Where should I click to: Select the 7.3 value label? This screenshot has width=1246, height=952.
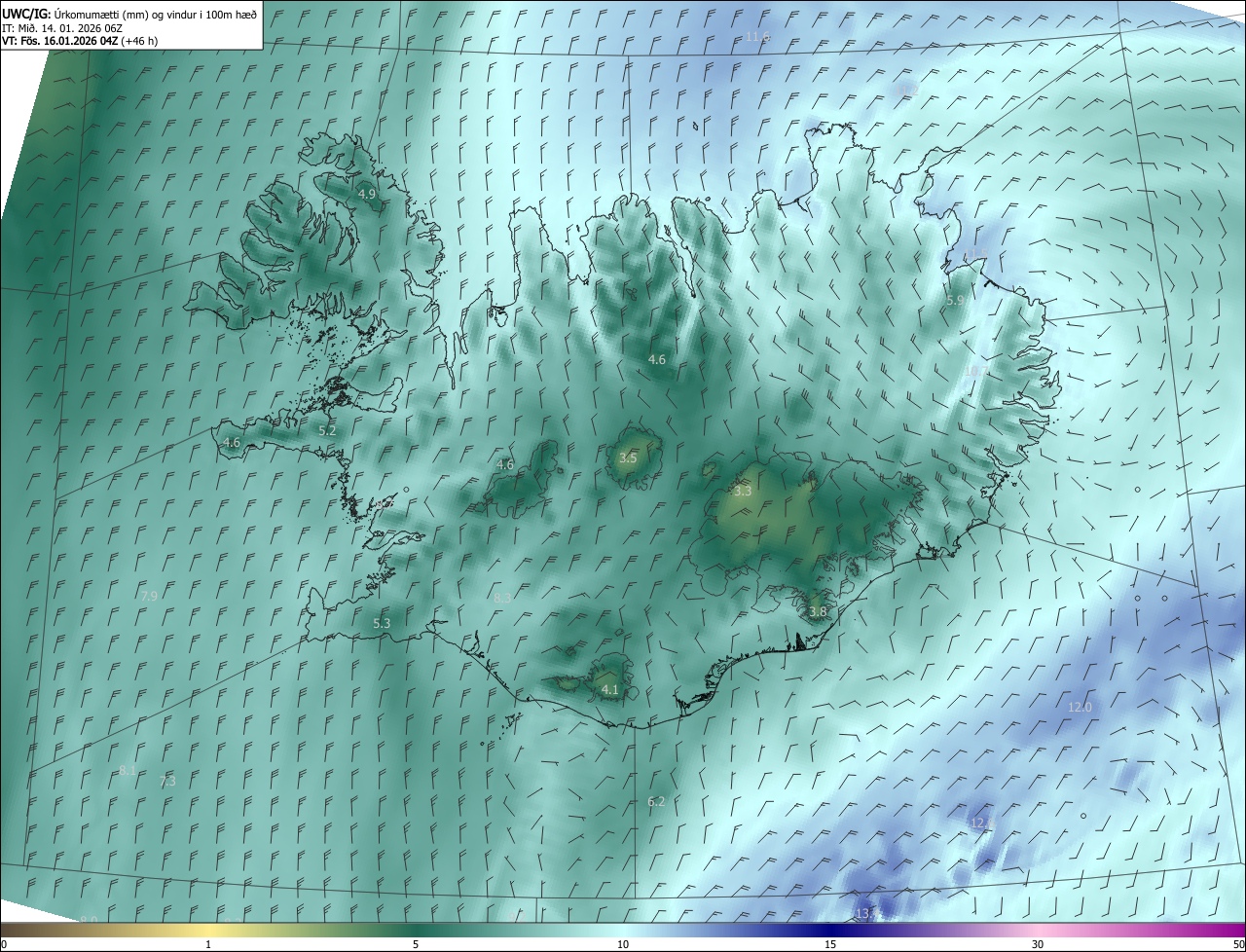click(x=167, y=781)
